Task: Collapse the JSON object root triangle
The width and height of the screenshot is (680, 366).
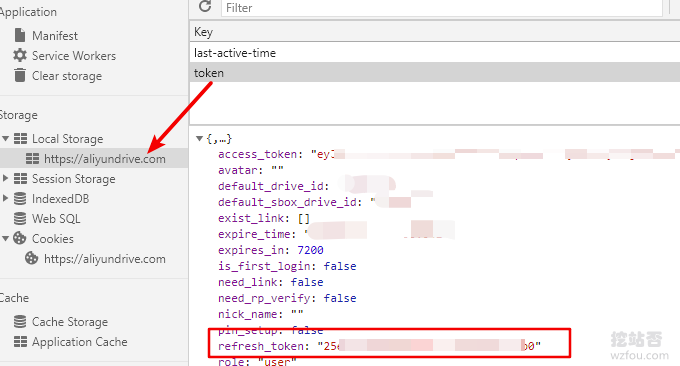Action: (x=199, y=139)
